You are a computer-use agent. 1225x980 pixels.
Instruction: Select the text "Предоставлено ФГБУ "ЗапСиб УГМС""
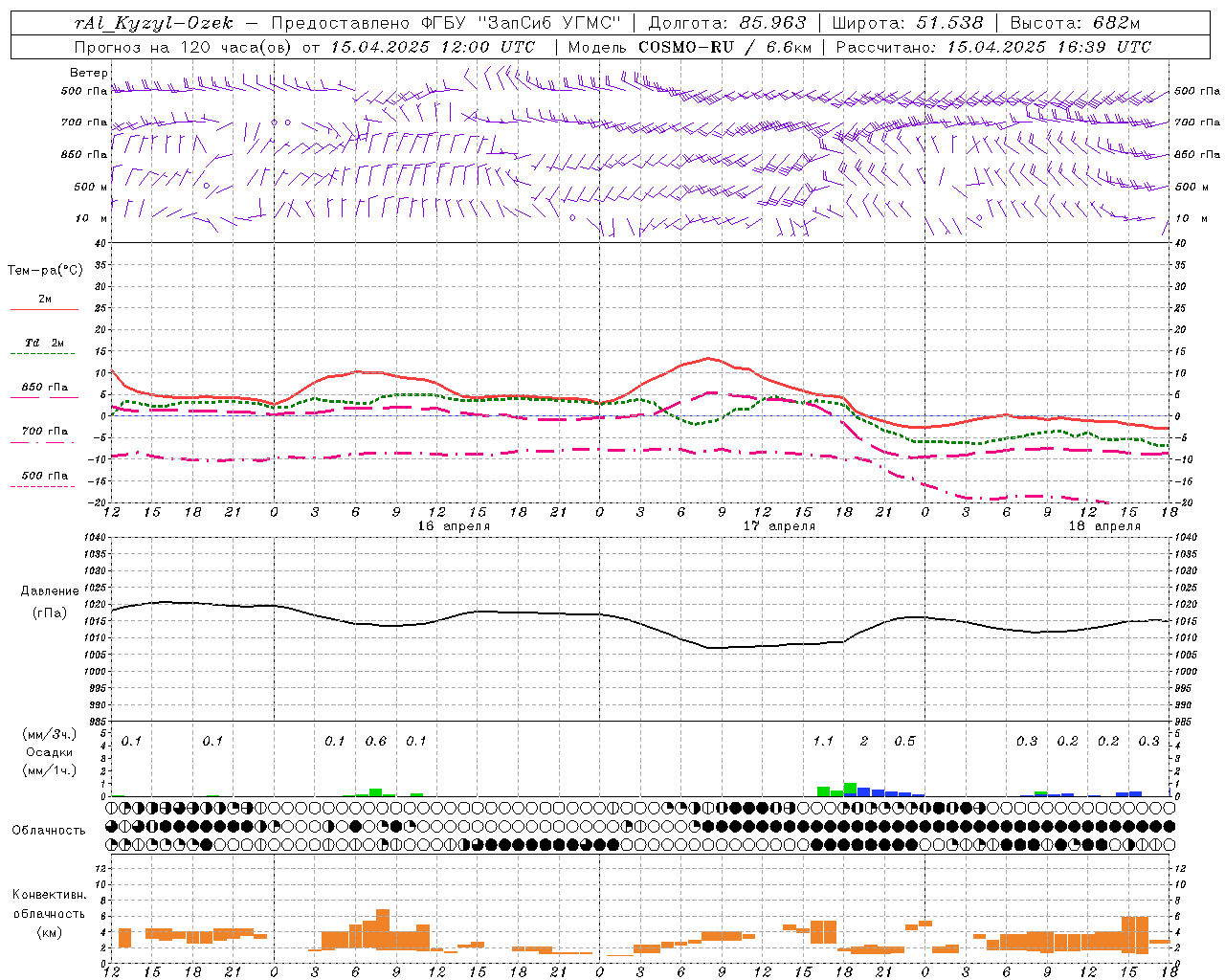tap(447, 23)
